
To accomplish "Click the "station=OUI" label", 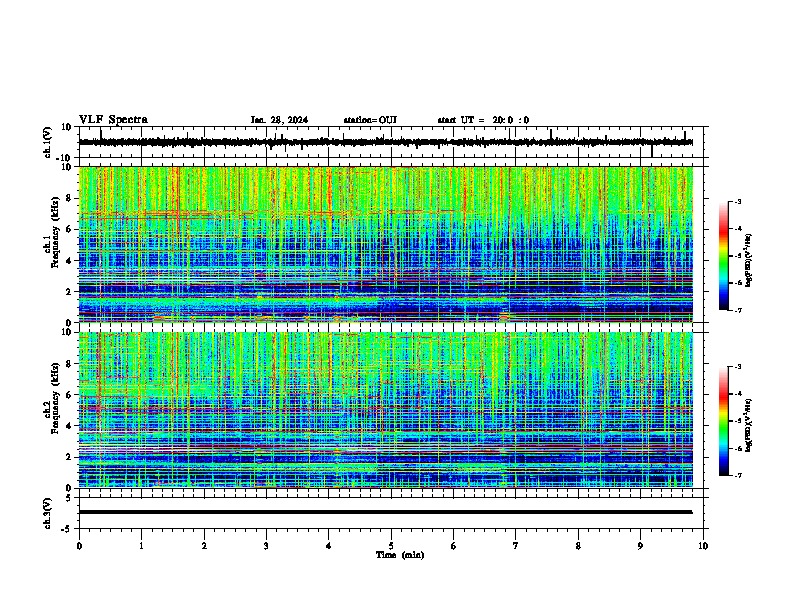I will tap(370, 120).
